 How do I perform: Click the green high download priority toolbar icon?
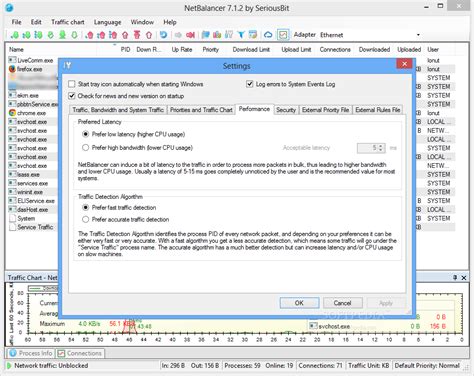[38, 35]
